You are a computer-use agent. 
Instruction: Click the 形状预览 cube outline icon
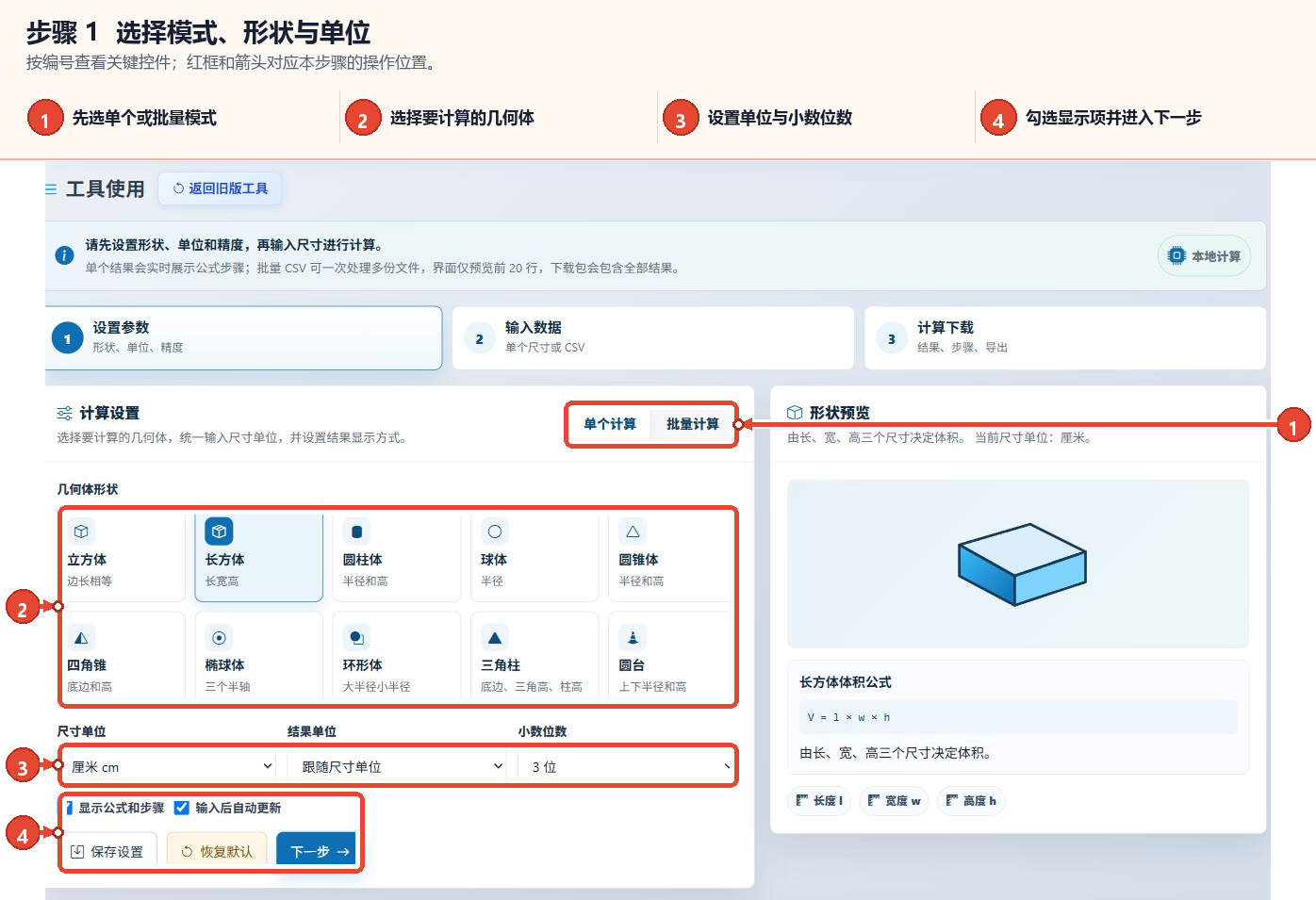point(795,413)
